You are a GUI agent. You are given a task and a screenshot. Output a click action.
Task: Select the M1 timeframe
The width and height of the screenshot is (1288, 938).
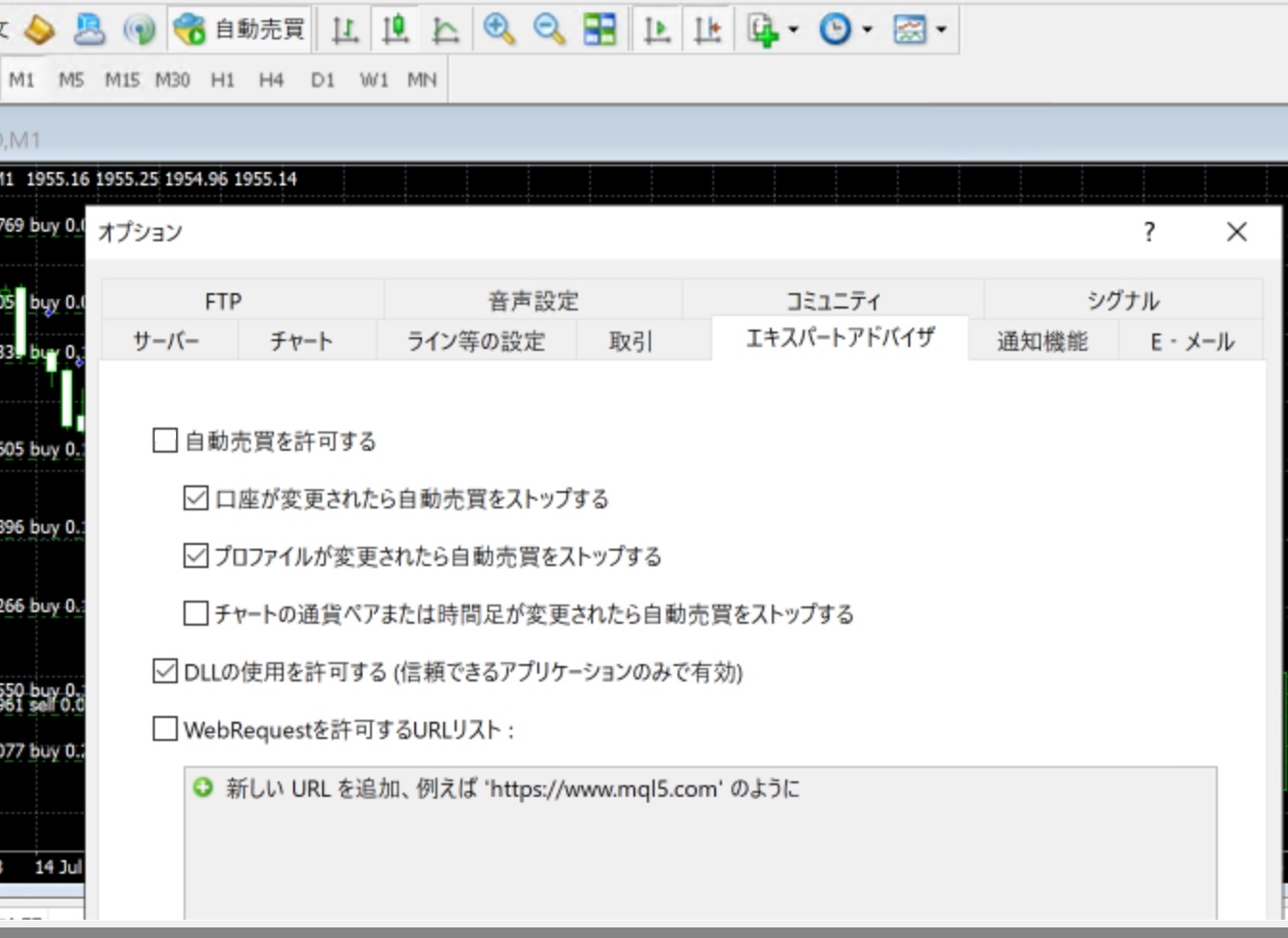point(21,80)
